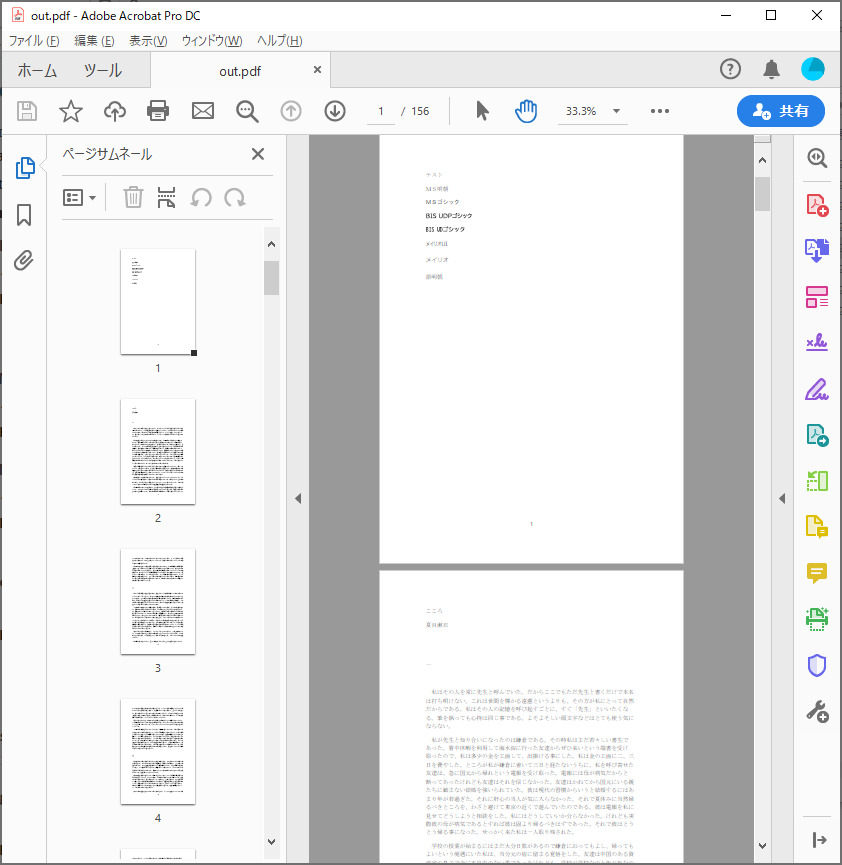The width and height of the screenshot is (842, 865).
Task: Open the yellow file comment tool in right pane
Action: click(x=817, y=527)
